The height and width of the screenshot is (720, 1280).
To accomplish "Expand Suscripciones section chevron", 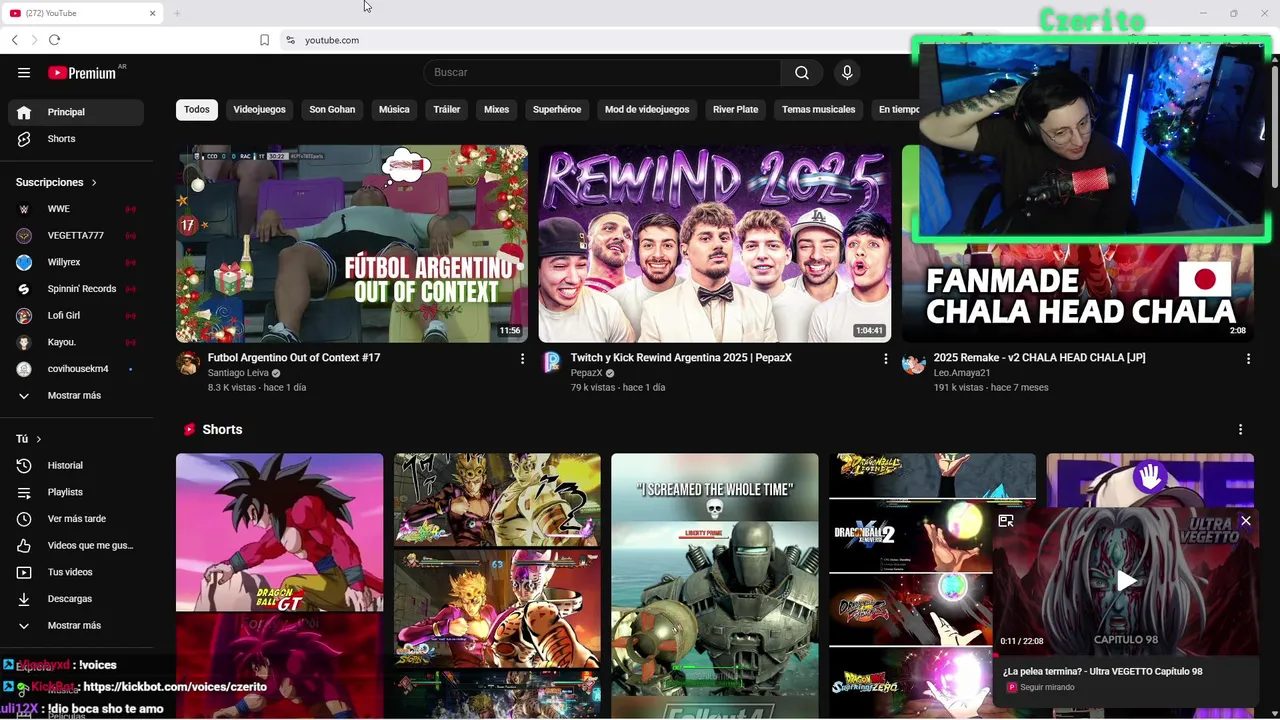I will (x=94, y=182).
